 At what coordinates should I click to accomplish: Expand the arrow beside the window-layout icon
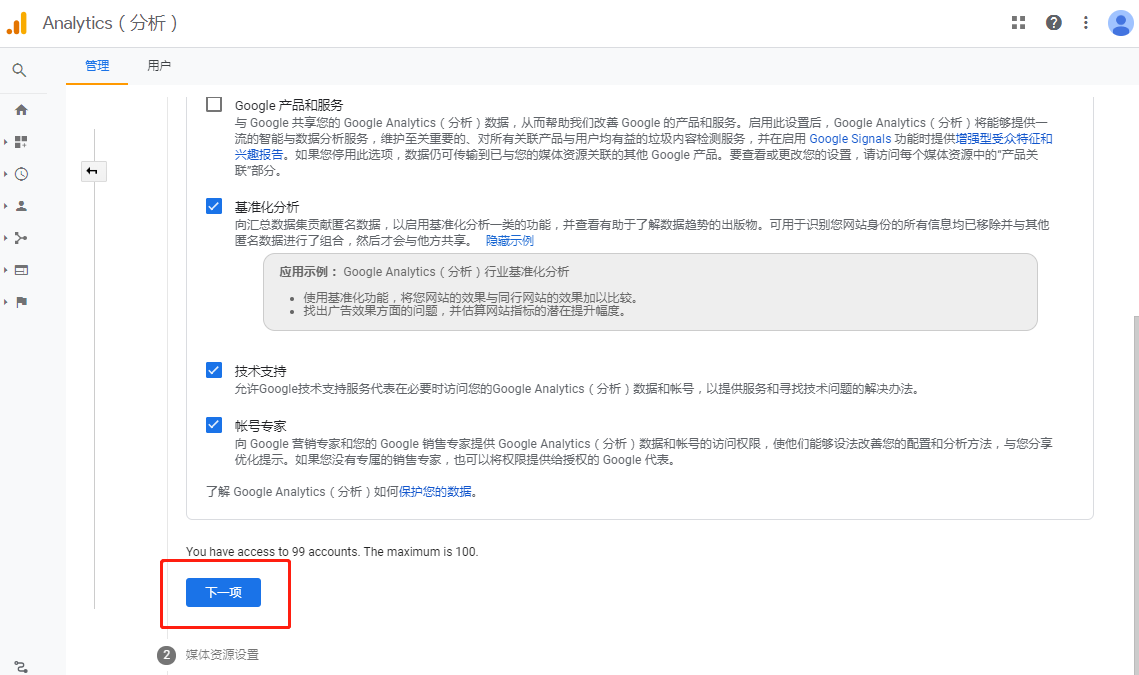[6, 270]
